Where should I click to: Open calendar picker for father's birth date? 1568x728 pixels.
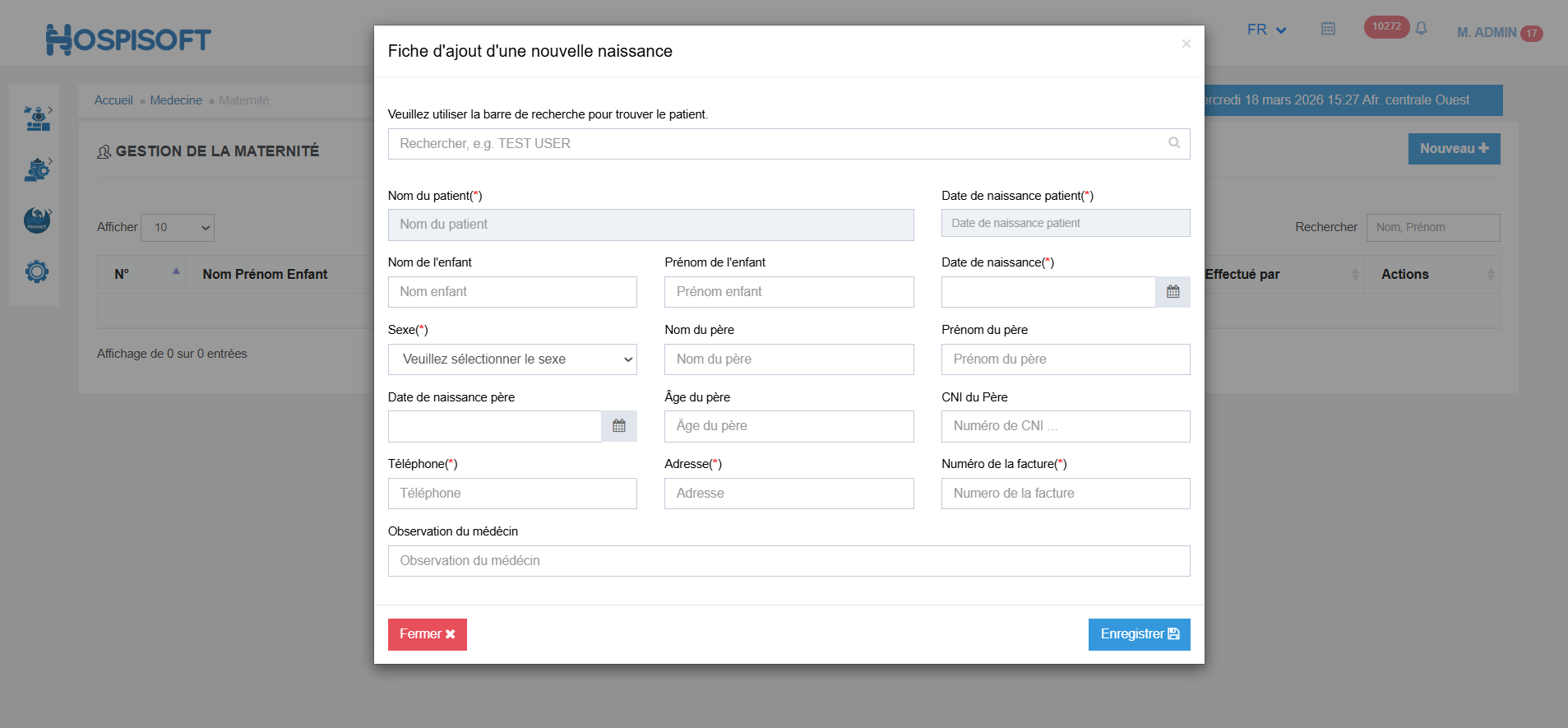(x=619, y=426)
